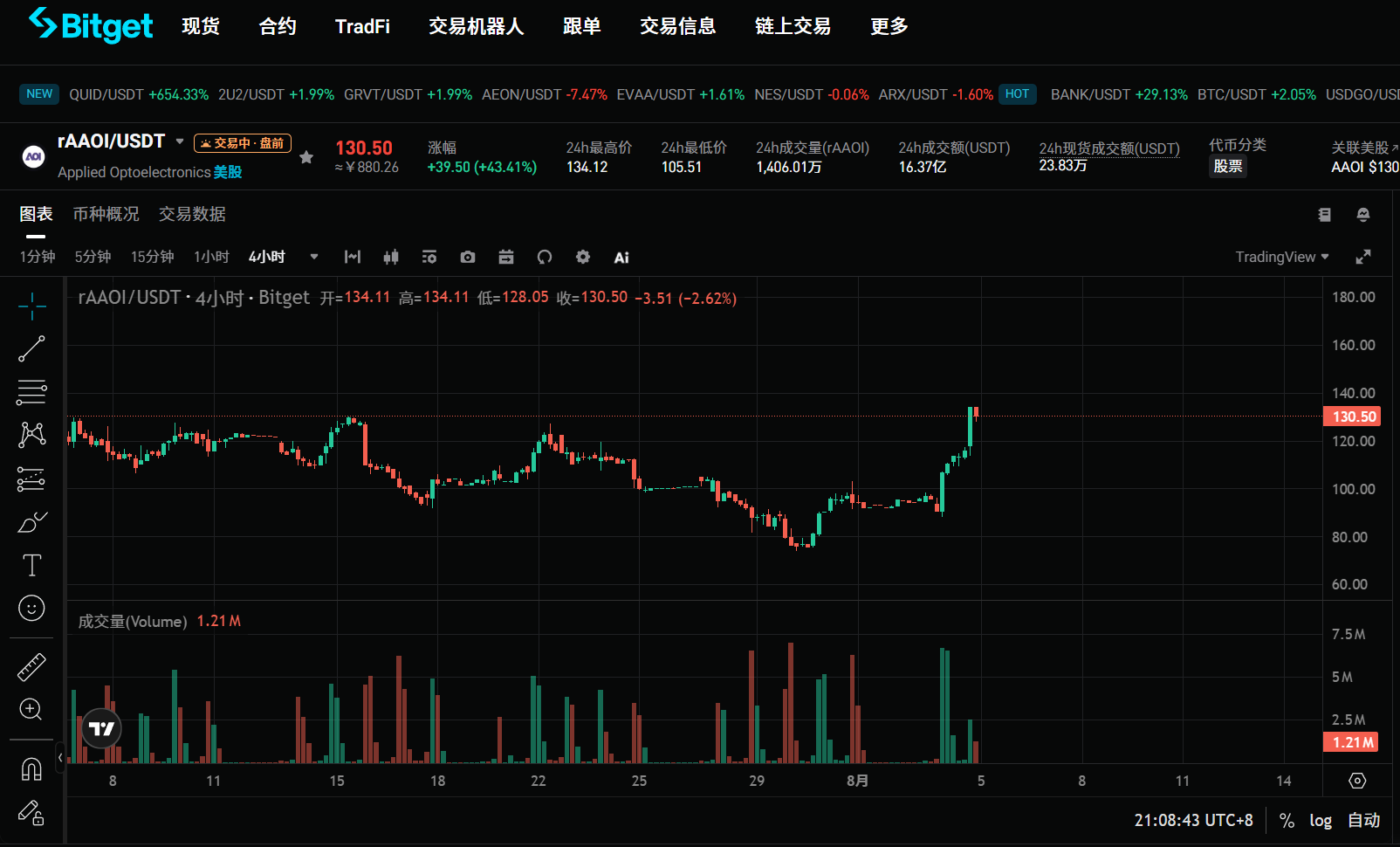The width and height of the screenshot is (1400, 847).
Task: Click the AAOI coin logo icon
Action: tap(33, 156)
